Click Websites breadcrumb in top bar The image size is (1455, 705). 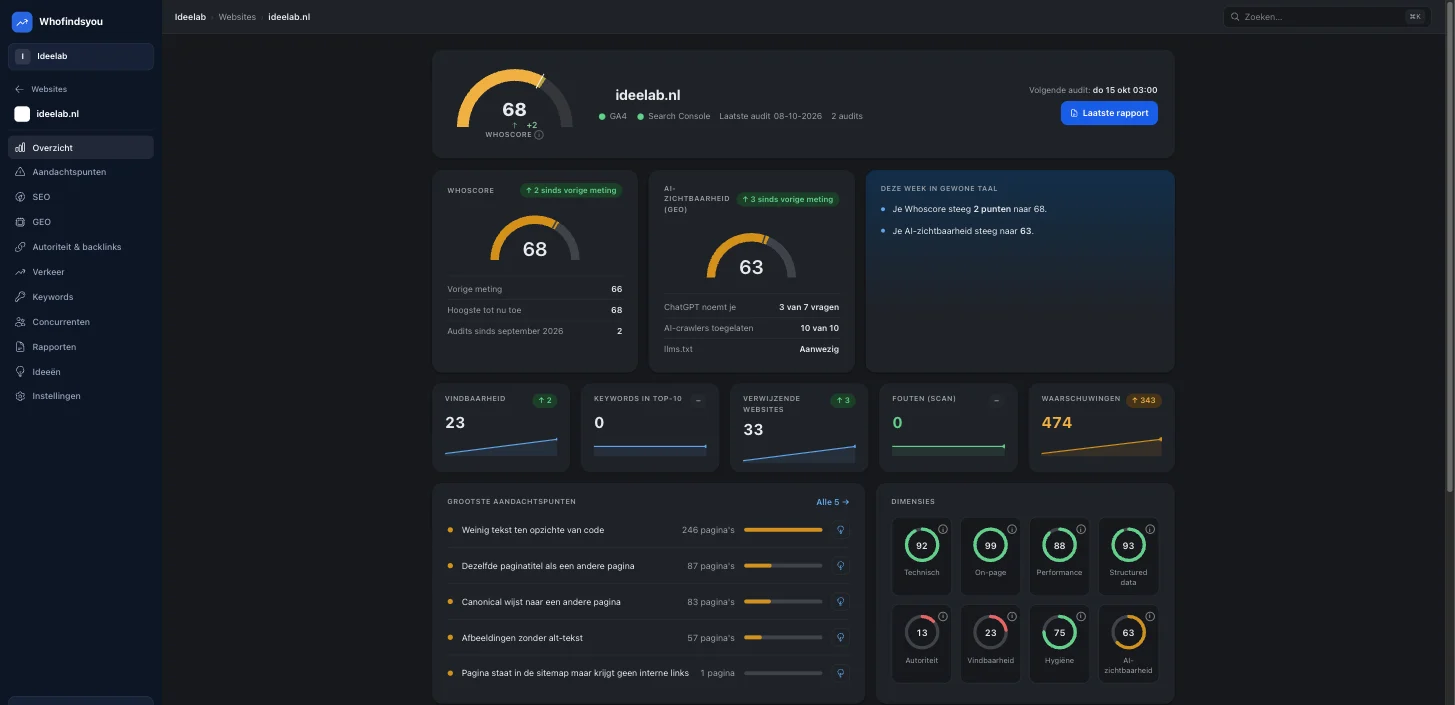pos(237,17)
